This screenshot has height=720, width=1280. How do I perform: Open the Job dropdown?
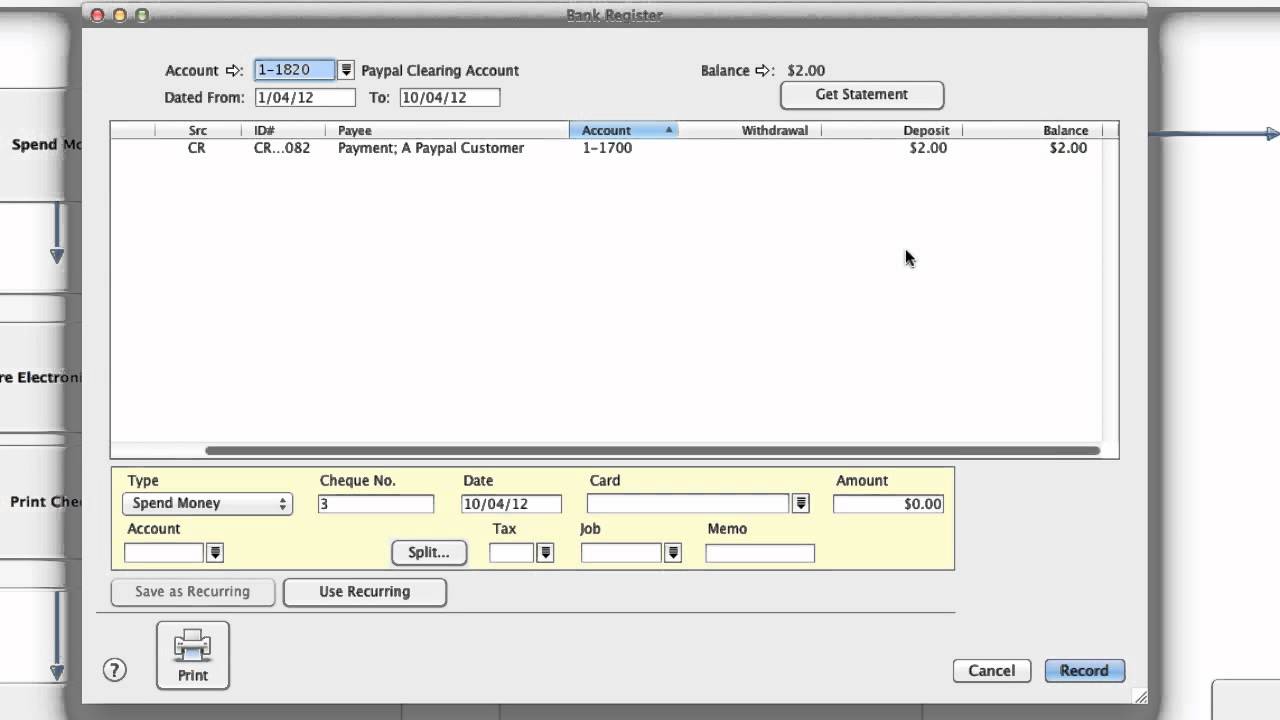(x=673, y=553)
